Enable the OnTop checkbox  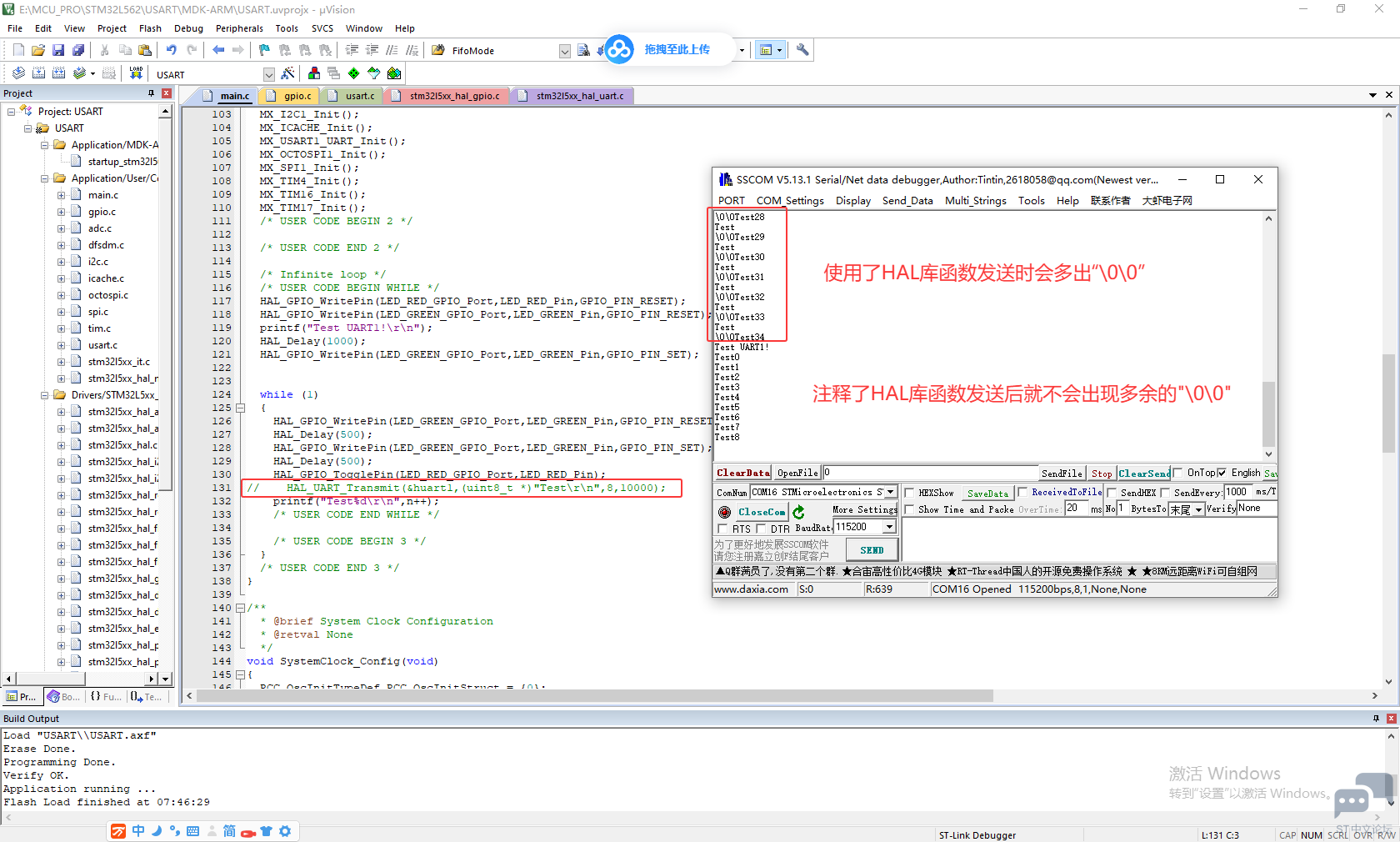point(1177,473)
